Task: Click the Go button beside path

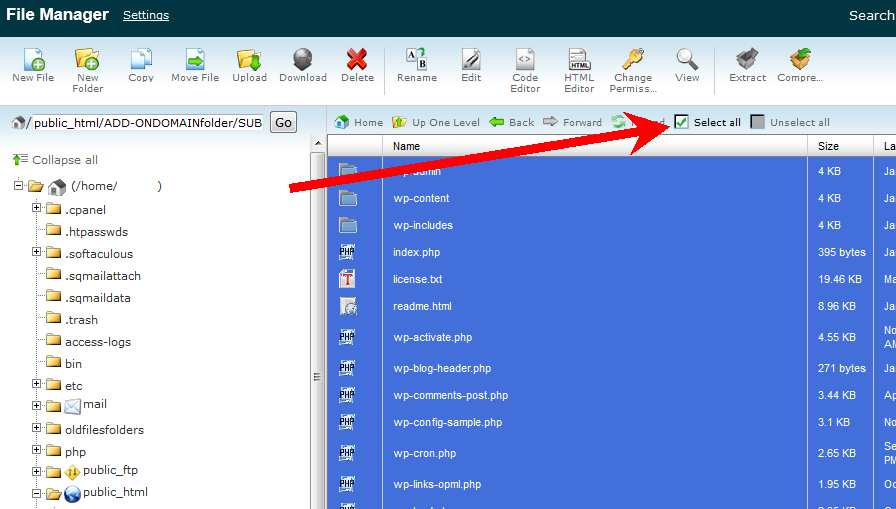Action: tap(283, 122)
